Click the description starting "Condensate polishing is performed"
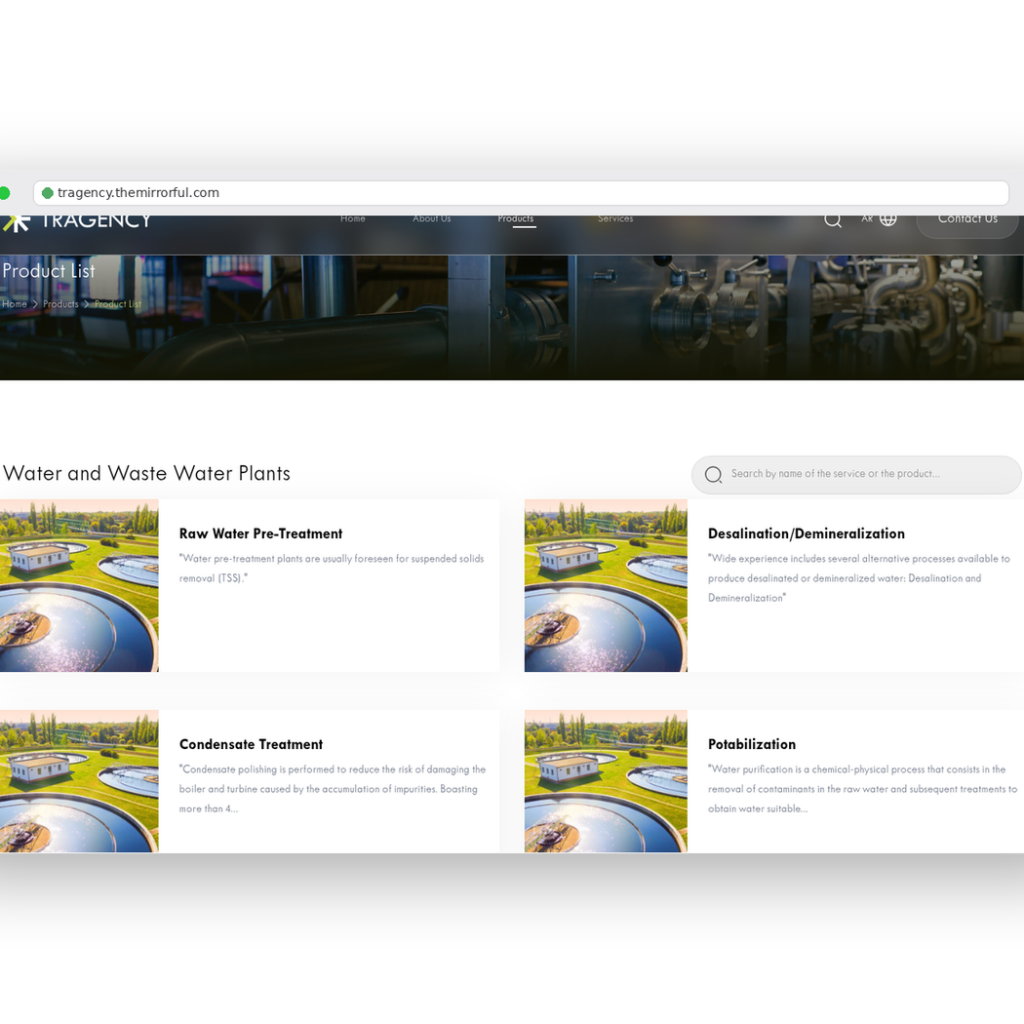This screenshot has width=1024, height=1024. pos(332,789)
